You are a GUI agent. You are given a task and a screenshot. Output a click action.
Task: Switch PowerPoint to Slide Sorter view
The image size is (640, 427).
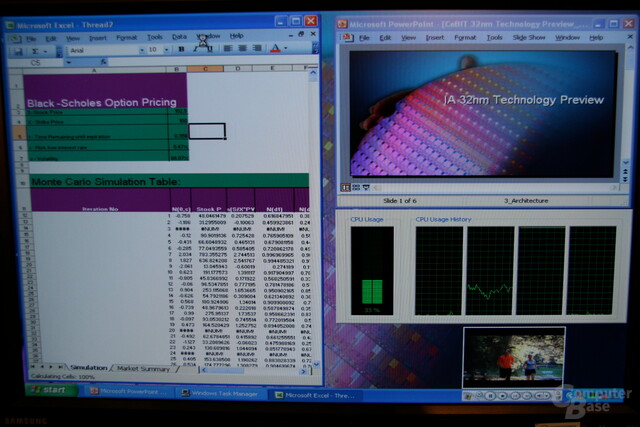pyautogui.click(x=356, y=187)
